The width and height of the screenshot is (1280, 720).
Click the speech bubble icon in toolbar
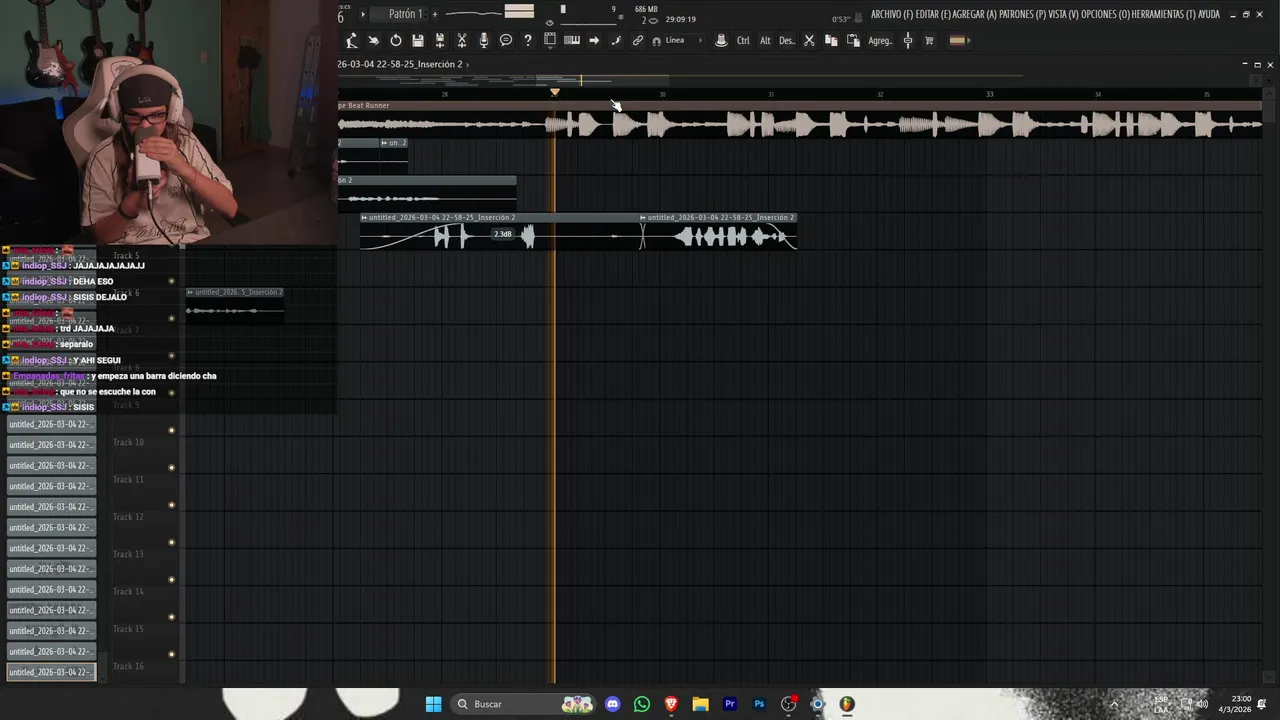506,41
